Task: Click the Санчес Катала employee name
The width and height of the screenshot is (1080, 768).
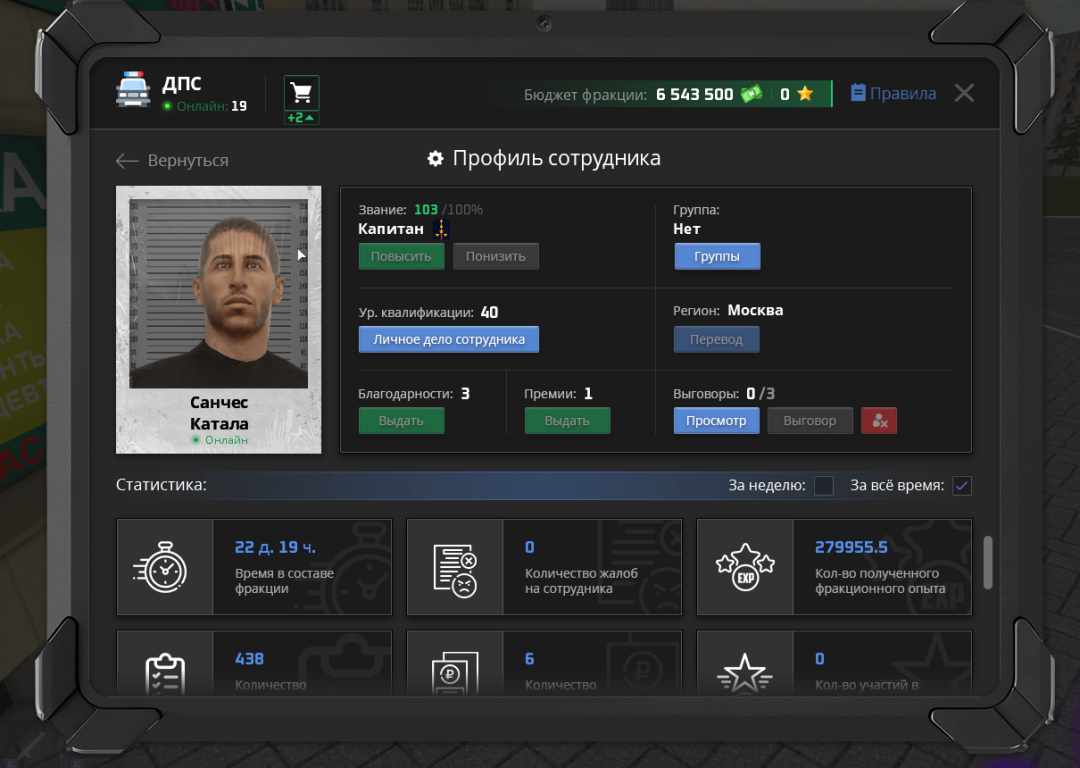Action: point(219,413)
